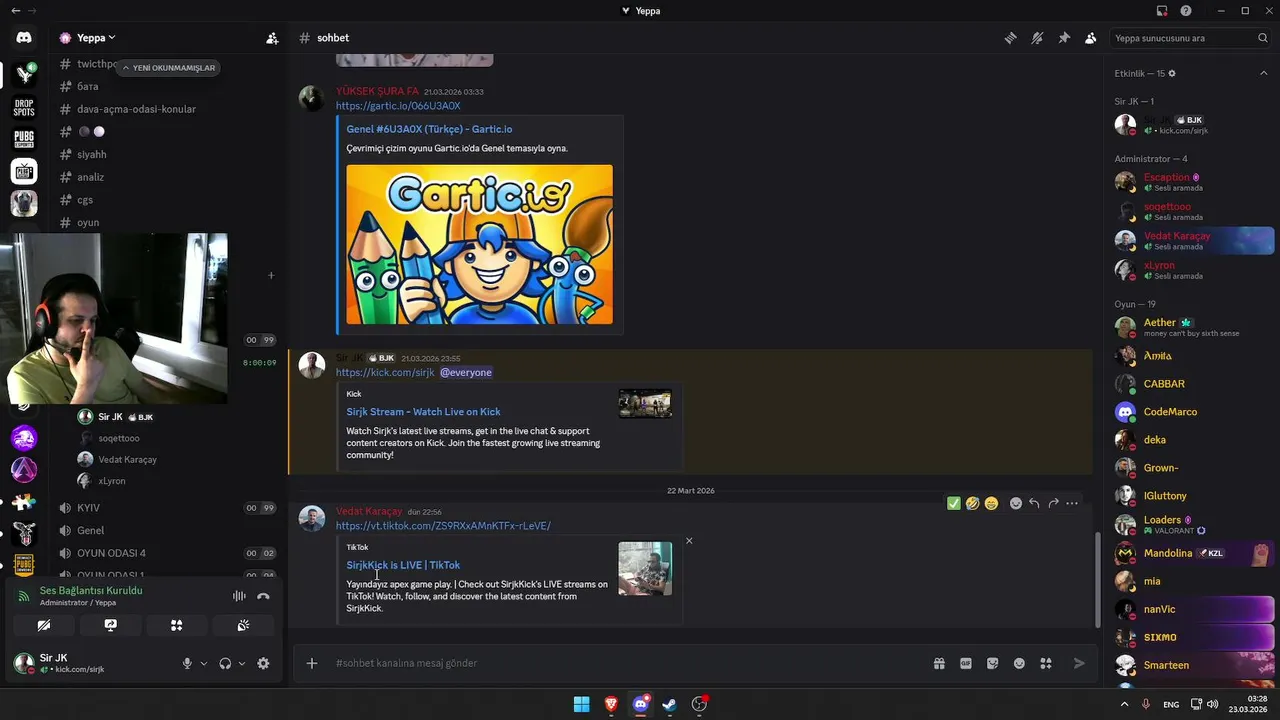1280x720 pixels.
Task: React with the green checkmark emoji
Action: coord(954,503)
